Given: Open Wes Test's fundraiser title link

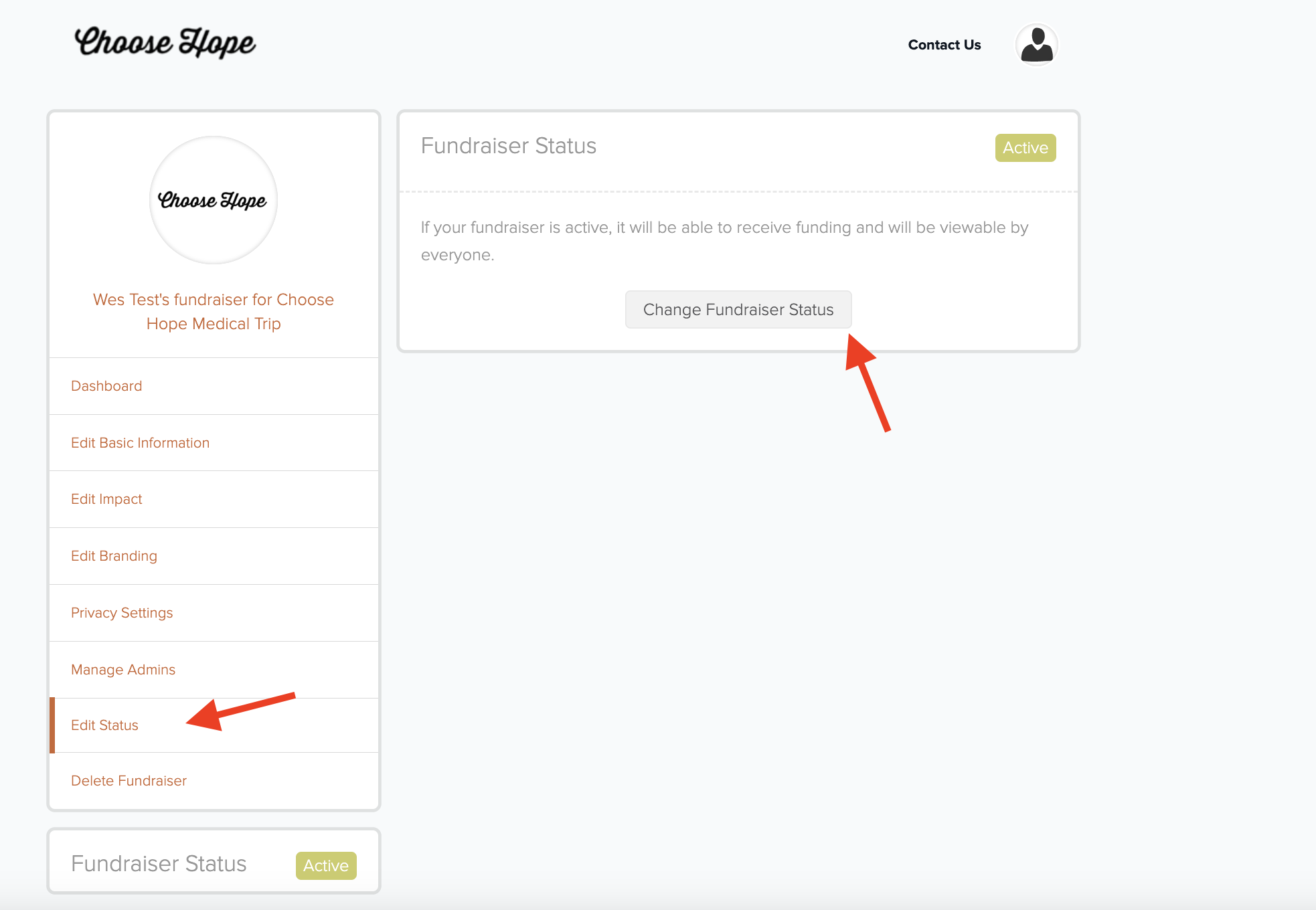Looking at the screenshot, I should (x=213, y=311).
